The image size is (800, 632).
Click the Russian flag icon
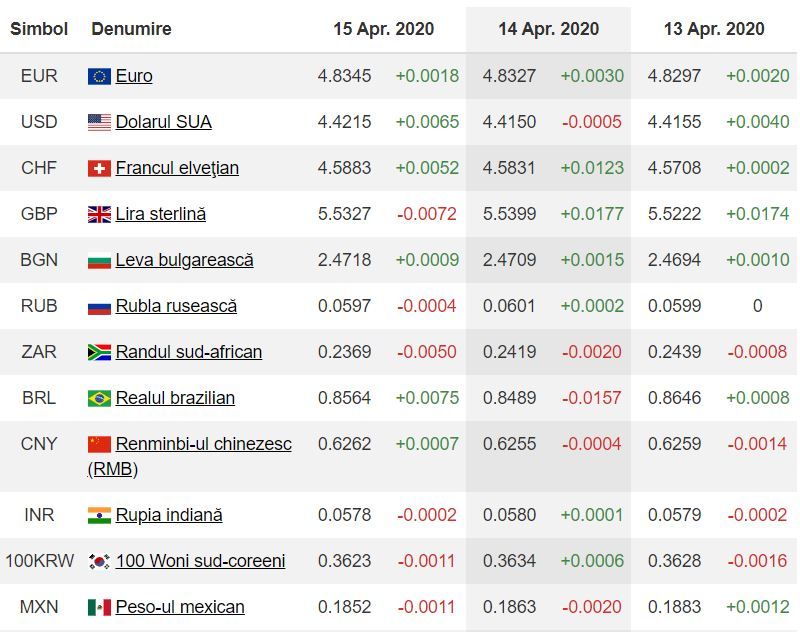pos(99,306)
